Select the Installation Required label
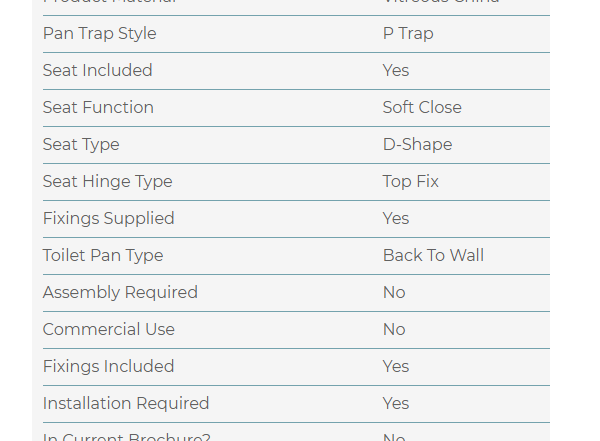Image resolution: width=600 pixels, height=441 pixels. (x=126, y=404)
